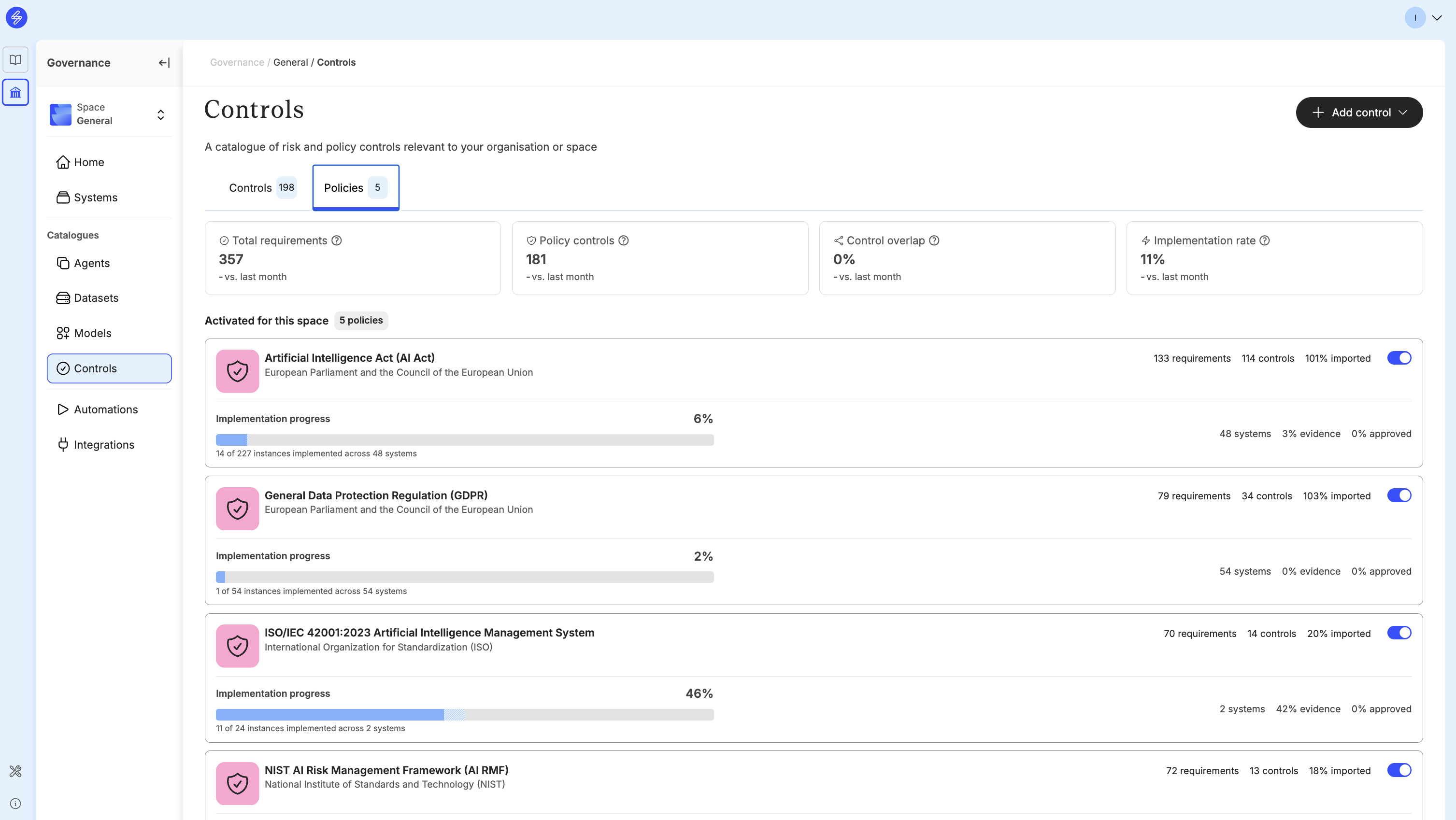The width and height of the screenshot is (1456, 820).
Task: Disable the NIST AI RMF policy toggle
Action: click(x=1399, y=770)
